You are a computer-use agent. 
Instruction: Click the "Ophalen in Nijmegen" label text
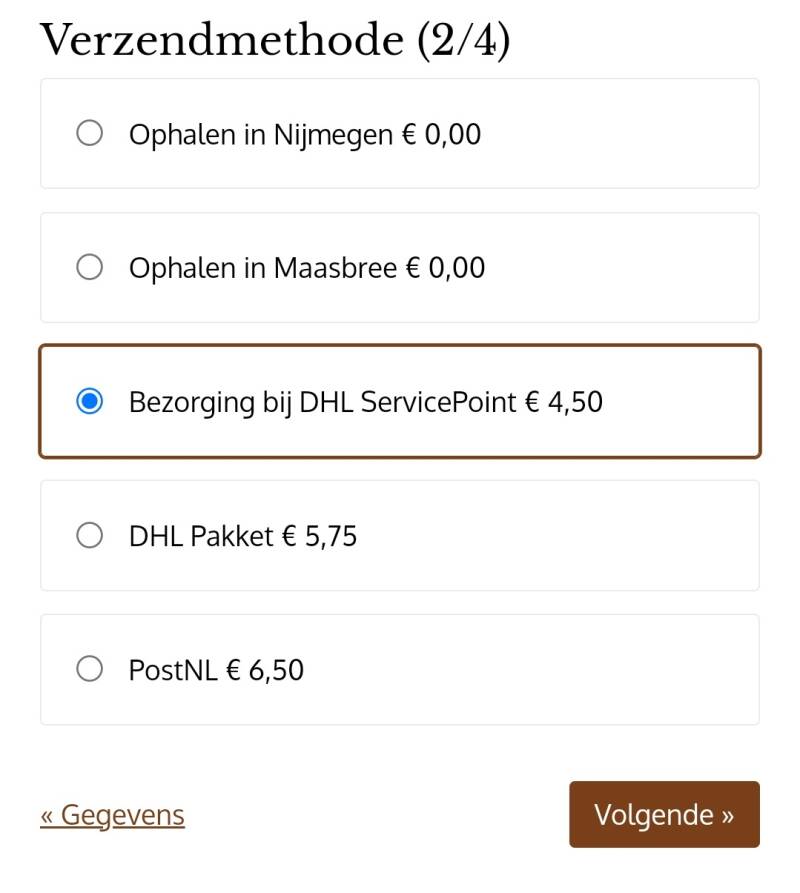tap(260, 134)
